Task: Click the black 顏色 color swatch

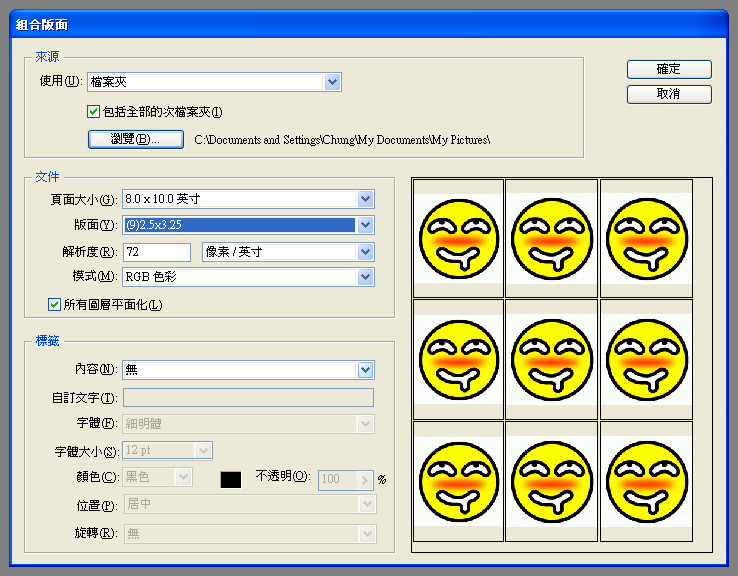Action: click(x=231, y=479)
